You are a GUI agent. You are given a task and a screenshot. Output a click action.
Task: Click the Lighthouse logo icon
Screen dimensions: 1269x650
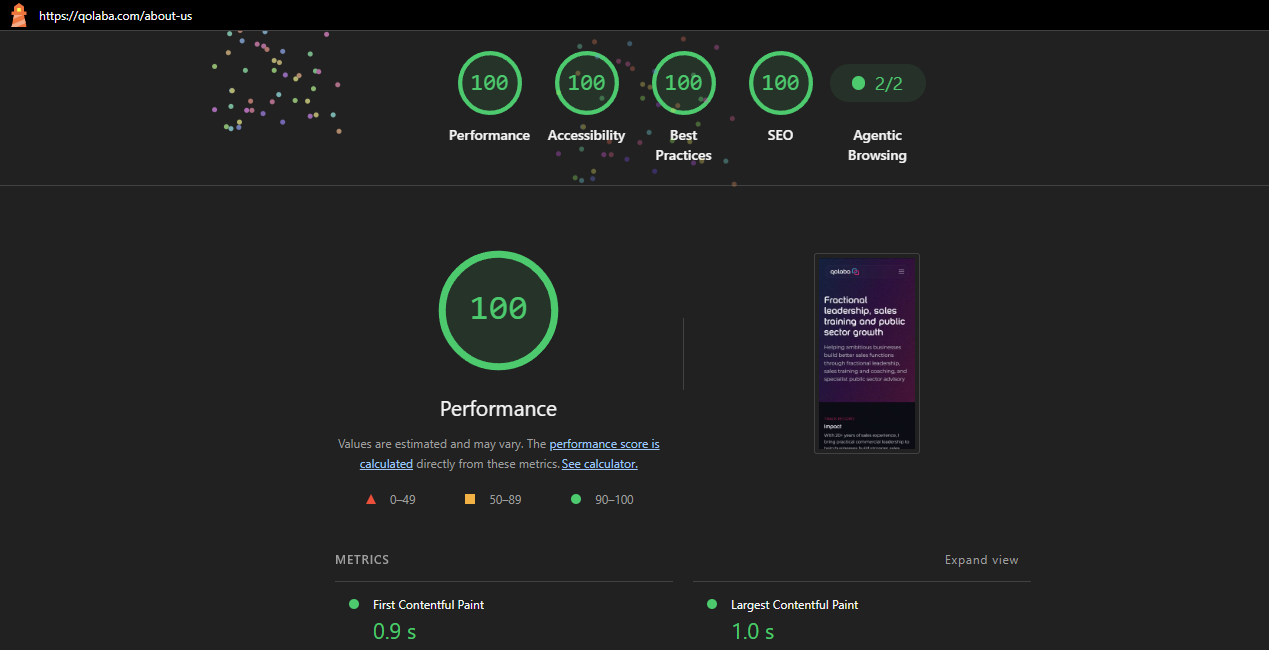(18, 15)
